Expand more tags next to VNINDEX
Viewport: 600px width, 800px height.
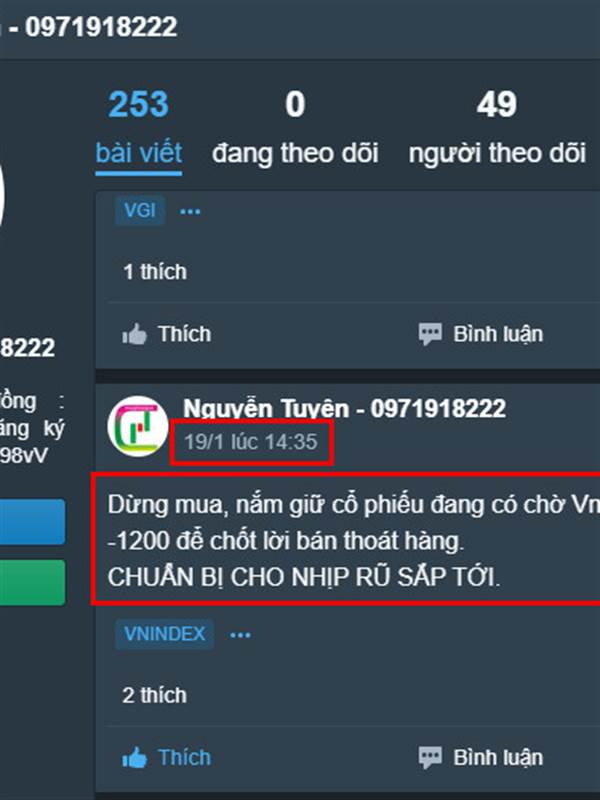[x=240, y=635]
